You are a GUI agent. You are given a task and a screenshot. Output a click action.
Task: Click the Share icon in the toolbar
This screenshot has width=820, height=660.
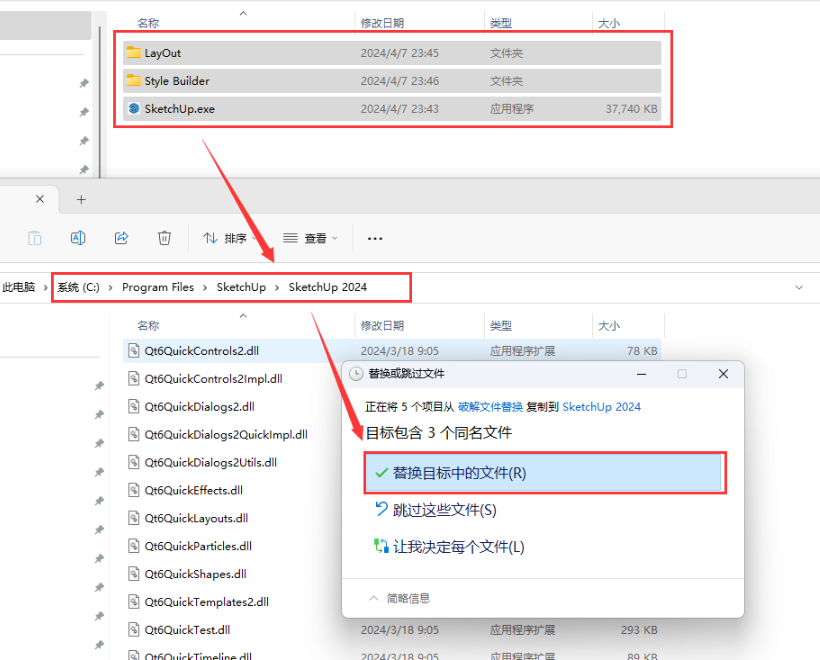coord(121,238)
